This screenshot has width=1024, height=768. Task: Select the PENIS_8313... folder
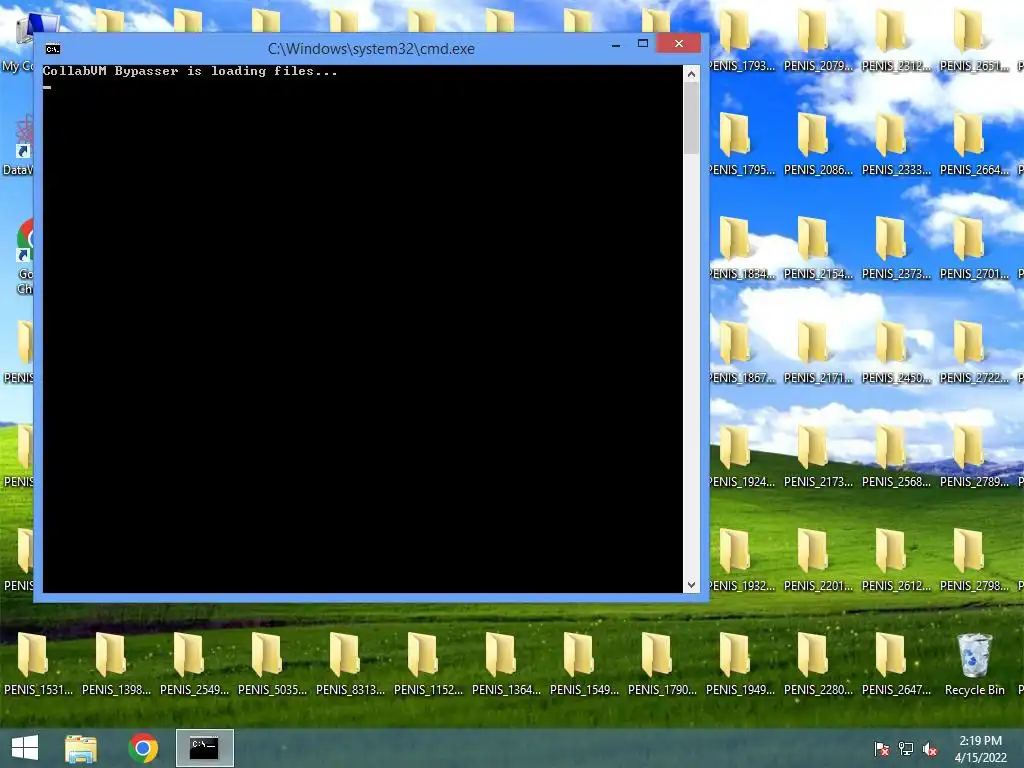(350, 664)
